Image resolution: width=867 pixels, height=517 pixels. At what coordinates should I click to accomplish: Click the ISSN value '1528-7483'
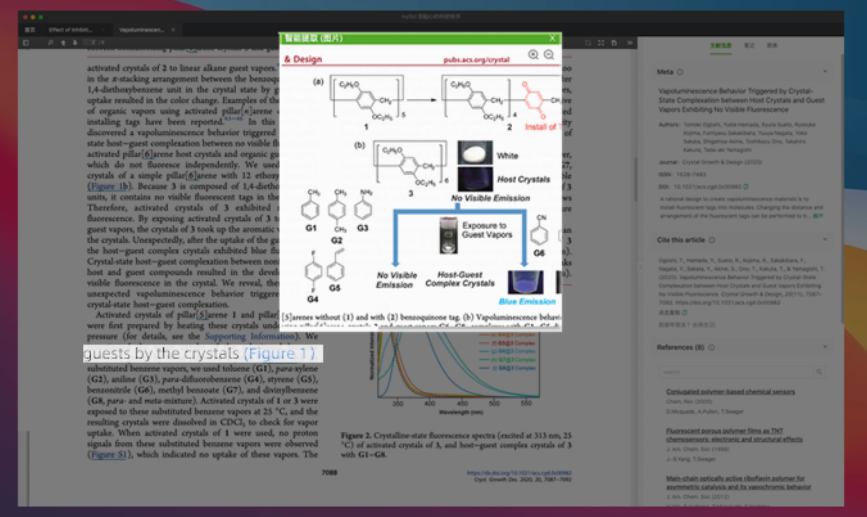[691, 175]
